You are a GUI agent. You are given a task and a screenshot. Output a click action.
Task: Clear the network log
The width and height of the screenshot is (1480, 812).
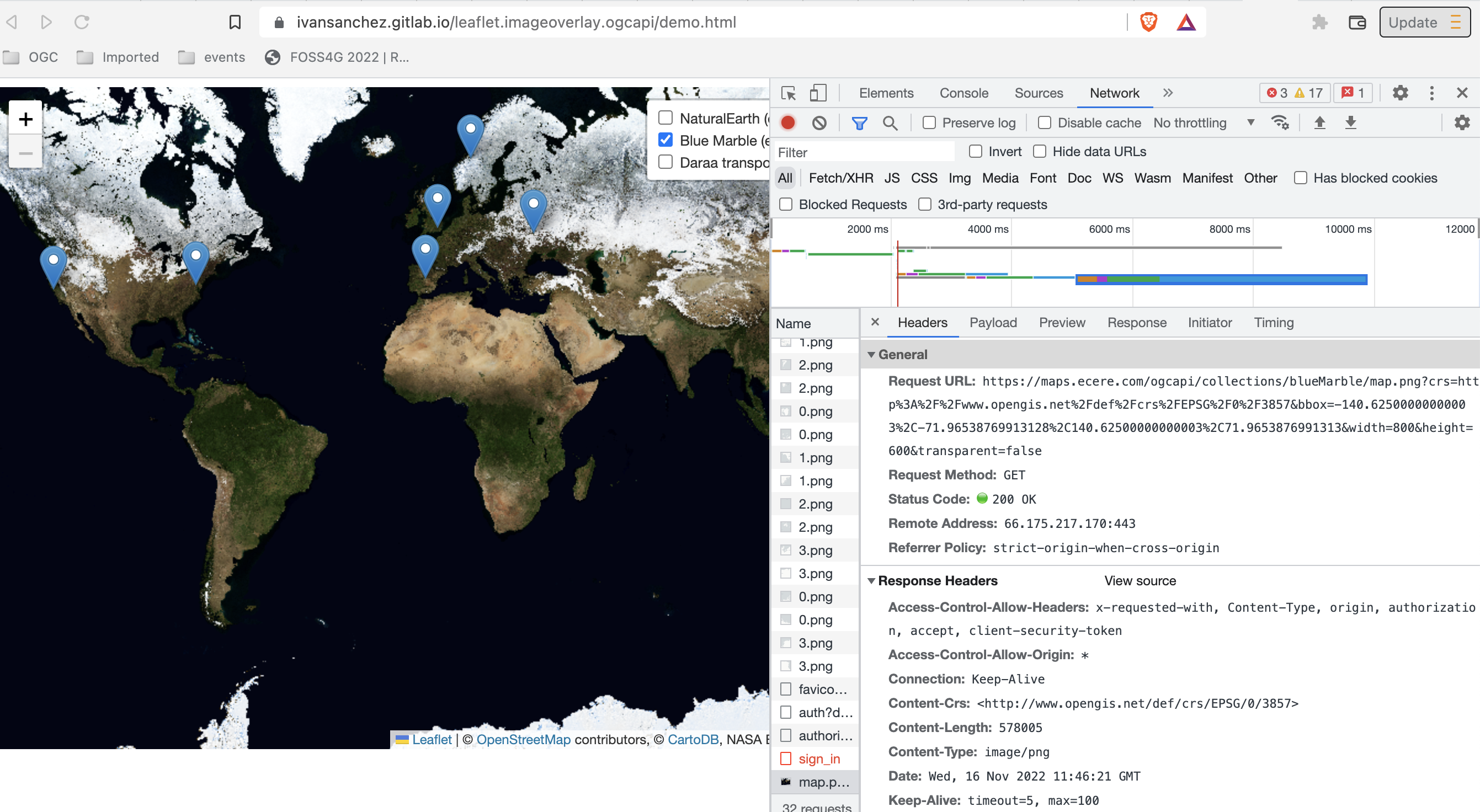pyautogui.click(x=819, y=123)
